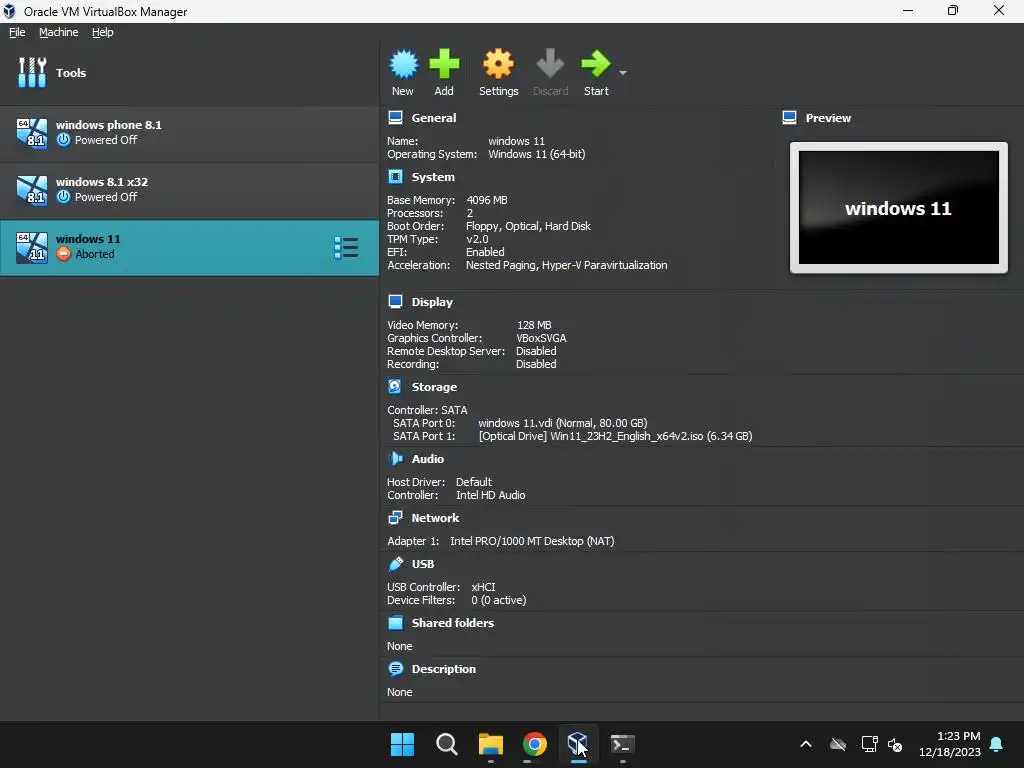Screen dimensions: 1024x768
Task: Open File Explorer from the taskbar
Action: (x=490, y=744)
